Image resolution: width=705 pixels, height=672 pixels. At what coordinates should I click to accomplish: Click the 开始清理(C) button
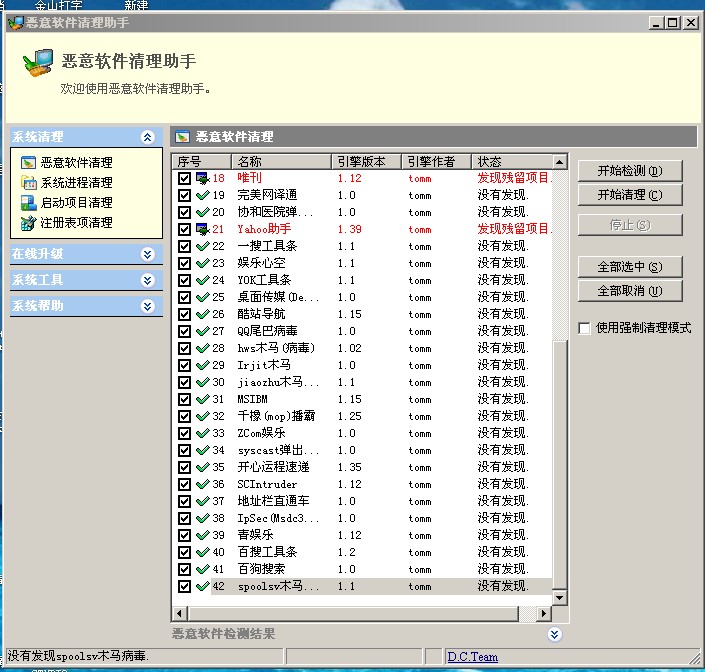(630, 195)
